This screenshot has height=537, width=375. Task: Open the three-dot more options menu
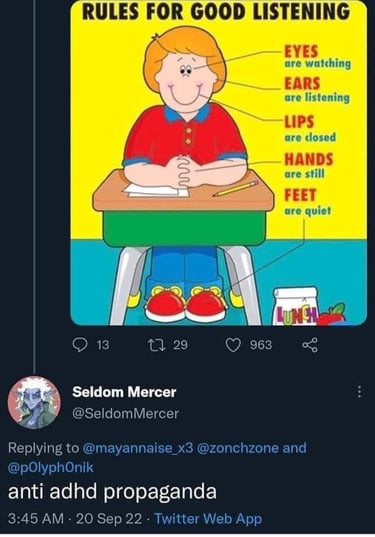[359, 392]
